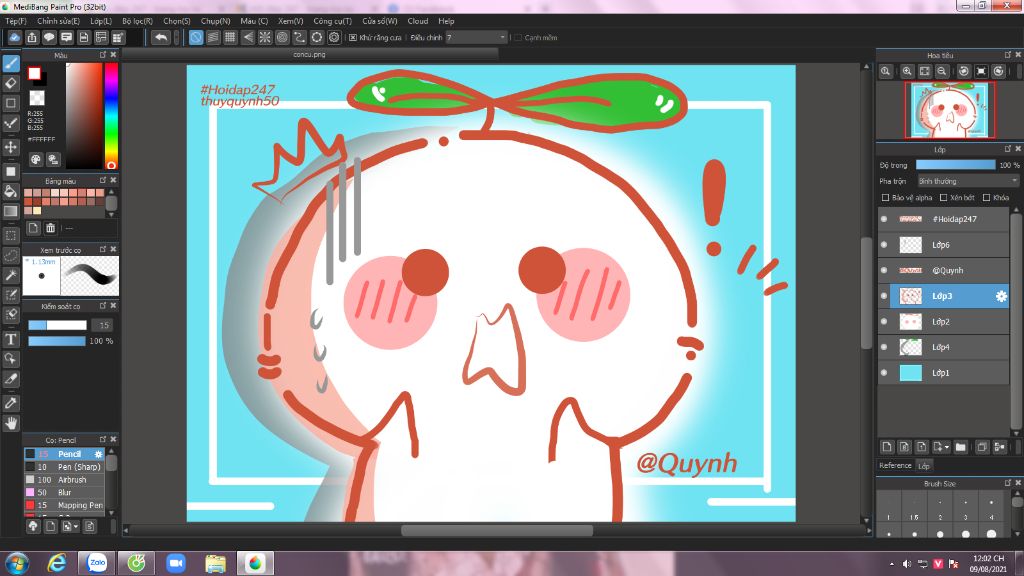Select the Mapping Pen brush
Image resolution: width=1024 pixels, height=576 pixels.
click(64, 505)
